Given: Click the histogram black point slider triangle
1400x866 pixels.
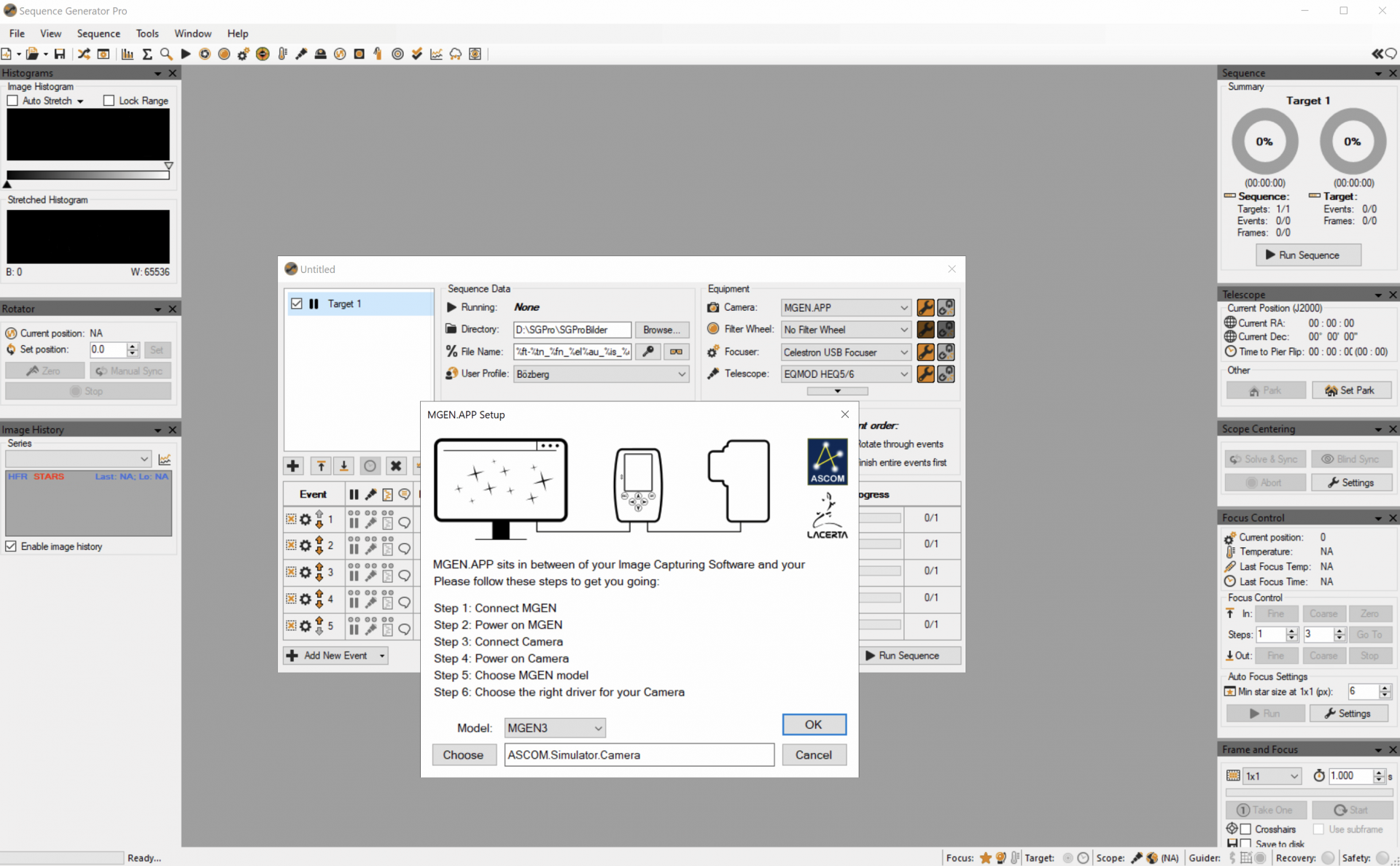Looking at the screenshot, I should pos(7,184).
